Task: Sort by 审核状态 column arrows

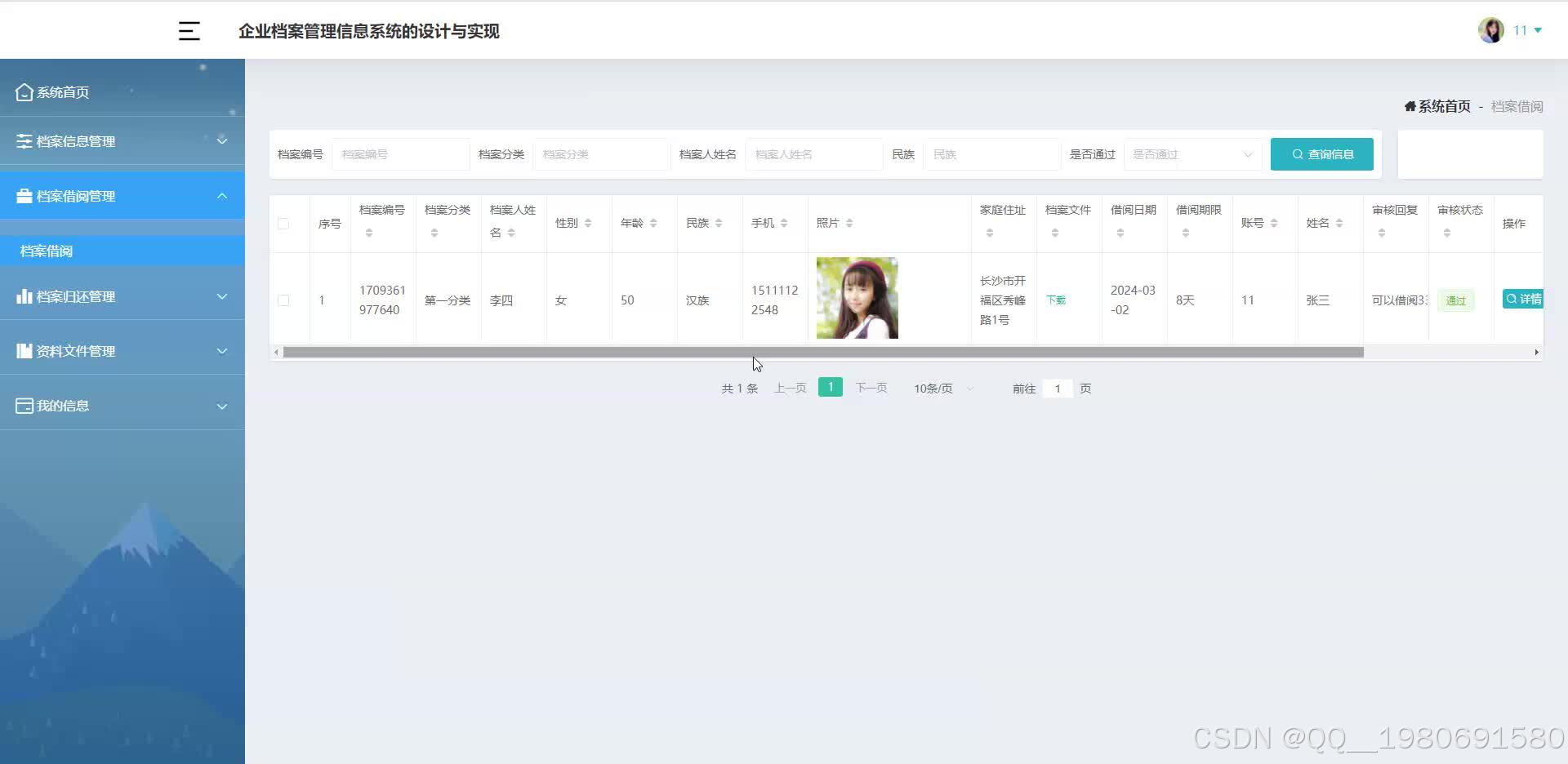Action: [x=1447, y=233]
